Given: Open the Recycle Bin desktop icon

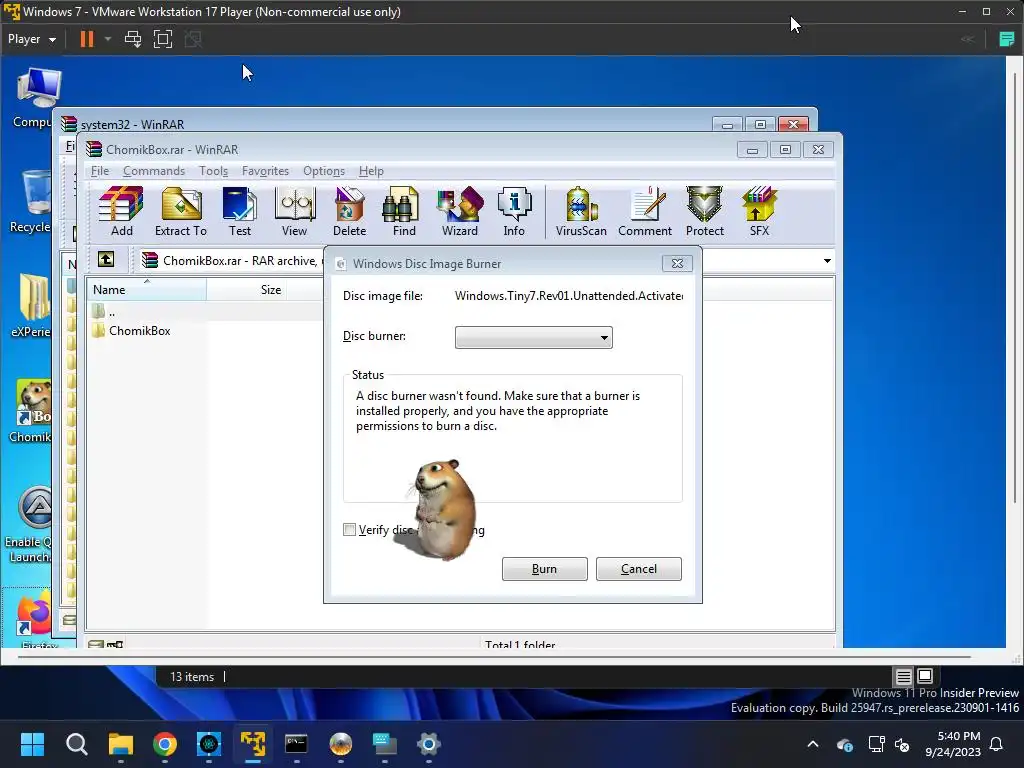Looking at the screenshot, I should pyautogui.click(x=31, y=201).
